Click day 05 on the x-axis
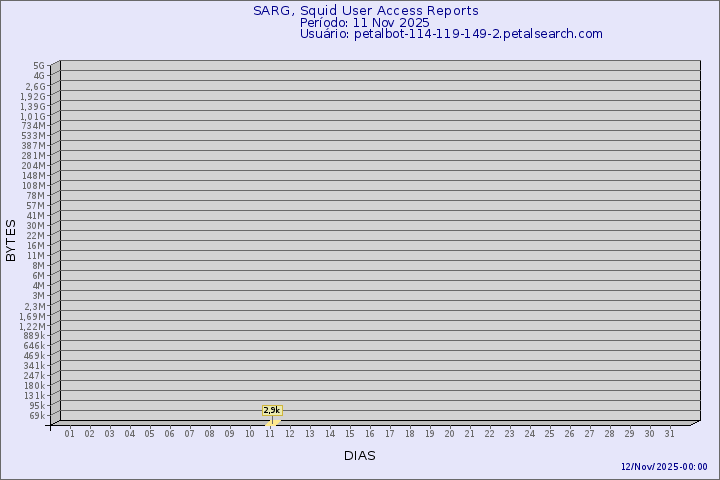720x480 pixels. point(150,434)
